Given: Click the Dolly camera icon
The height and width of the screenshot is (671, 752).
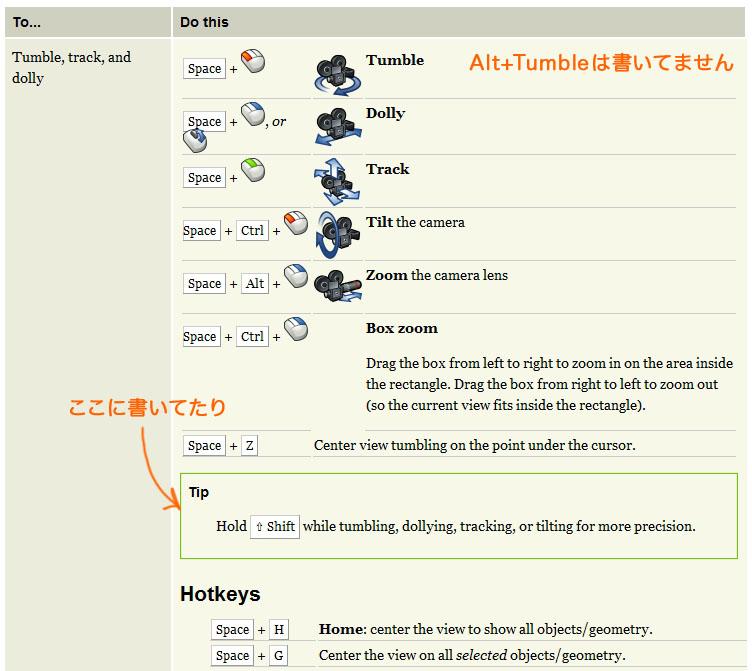Looking at the screenshot, I should 337,125.
